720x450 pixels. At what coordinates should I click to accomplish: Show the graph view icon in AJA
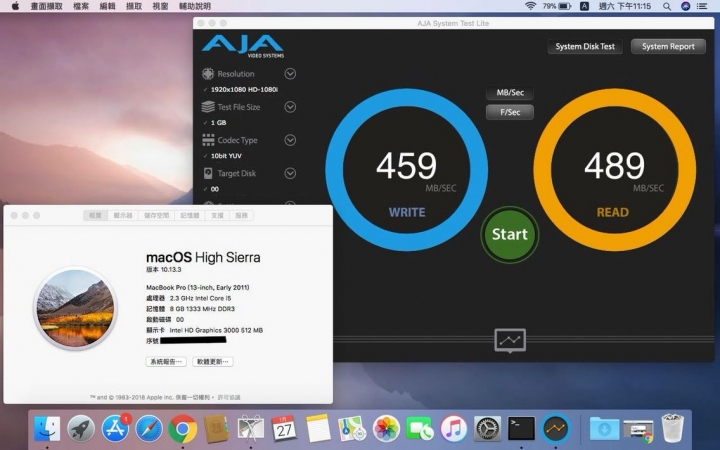coord(510,341)
